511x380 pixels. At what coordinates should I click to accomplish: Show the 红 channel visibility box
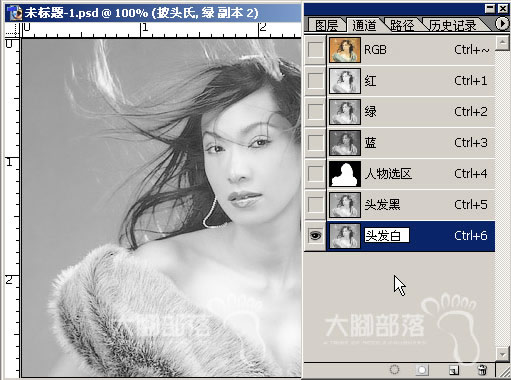(x=315, y=81)
